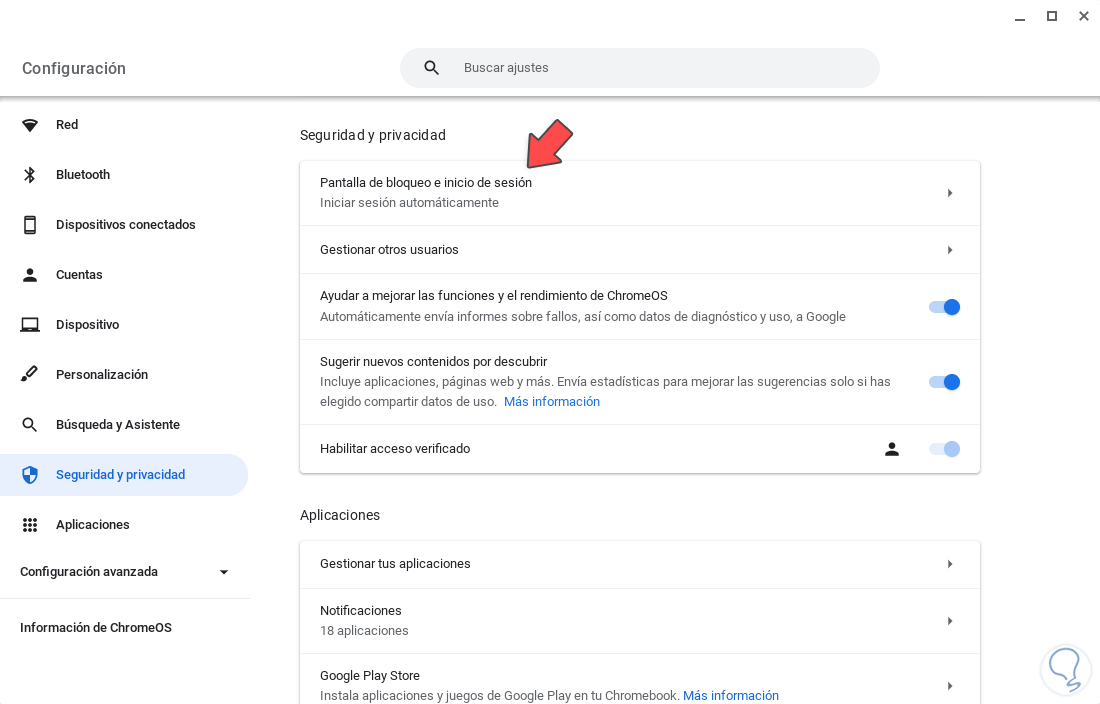Click the Bluetooth icon in the sidebar
The width and height of the screenshot is (1100, 704).
[30, 175]
